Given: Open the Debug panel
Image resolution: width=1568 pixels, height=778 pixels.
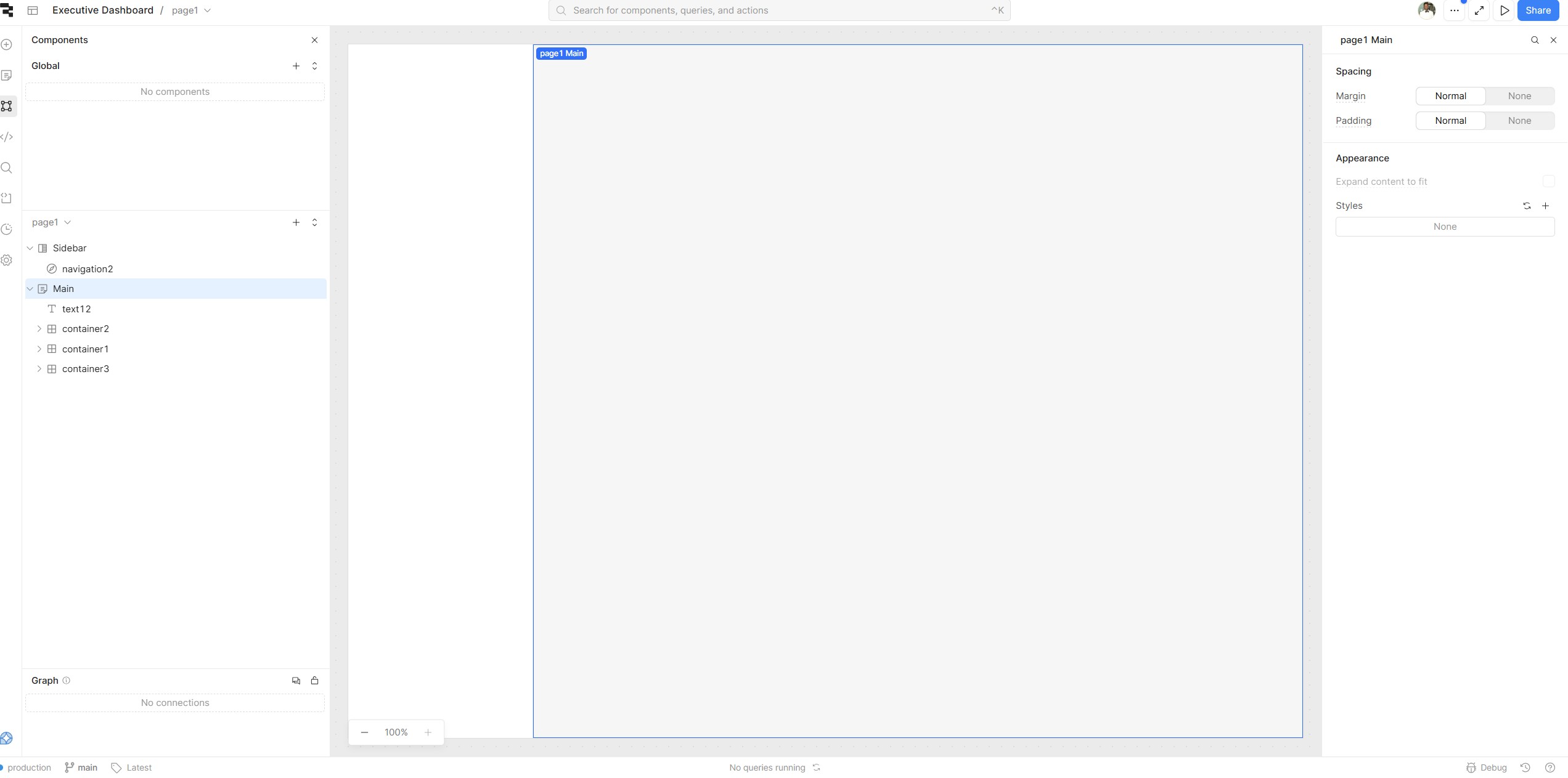Looking at the screenshot, I should (1486, 768).
